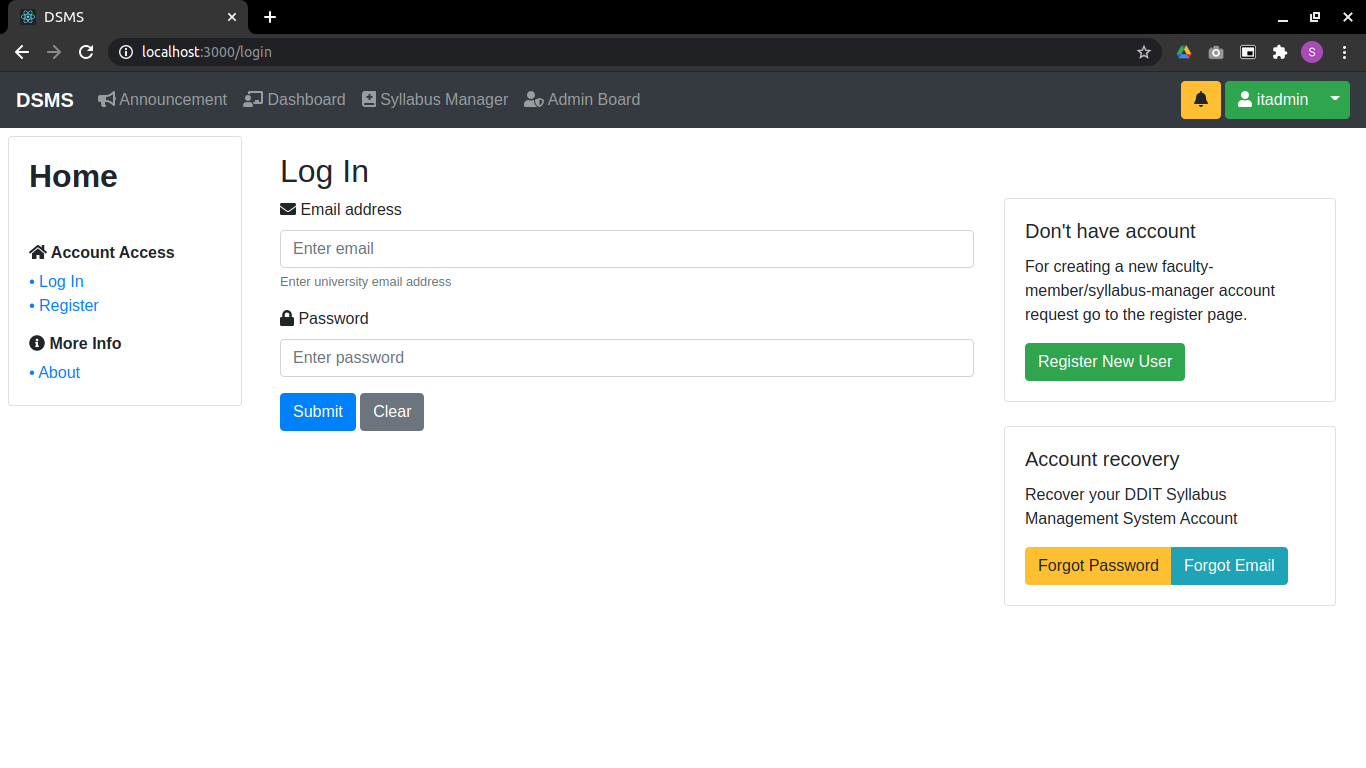Click the Enter email input field
This screenshot has width=1366, height=768.
pyautogui.click(x=627, y=248)
